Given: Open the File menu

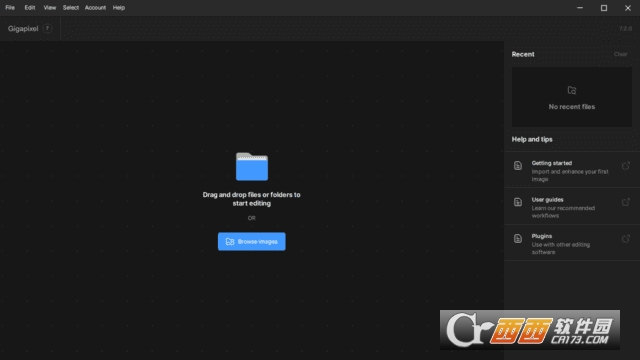Looking at the screenshot, I should 10,8.
